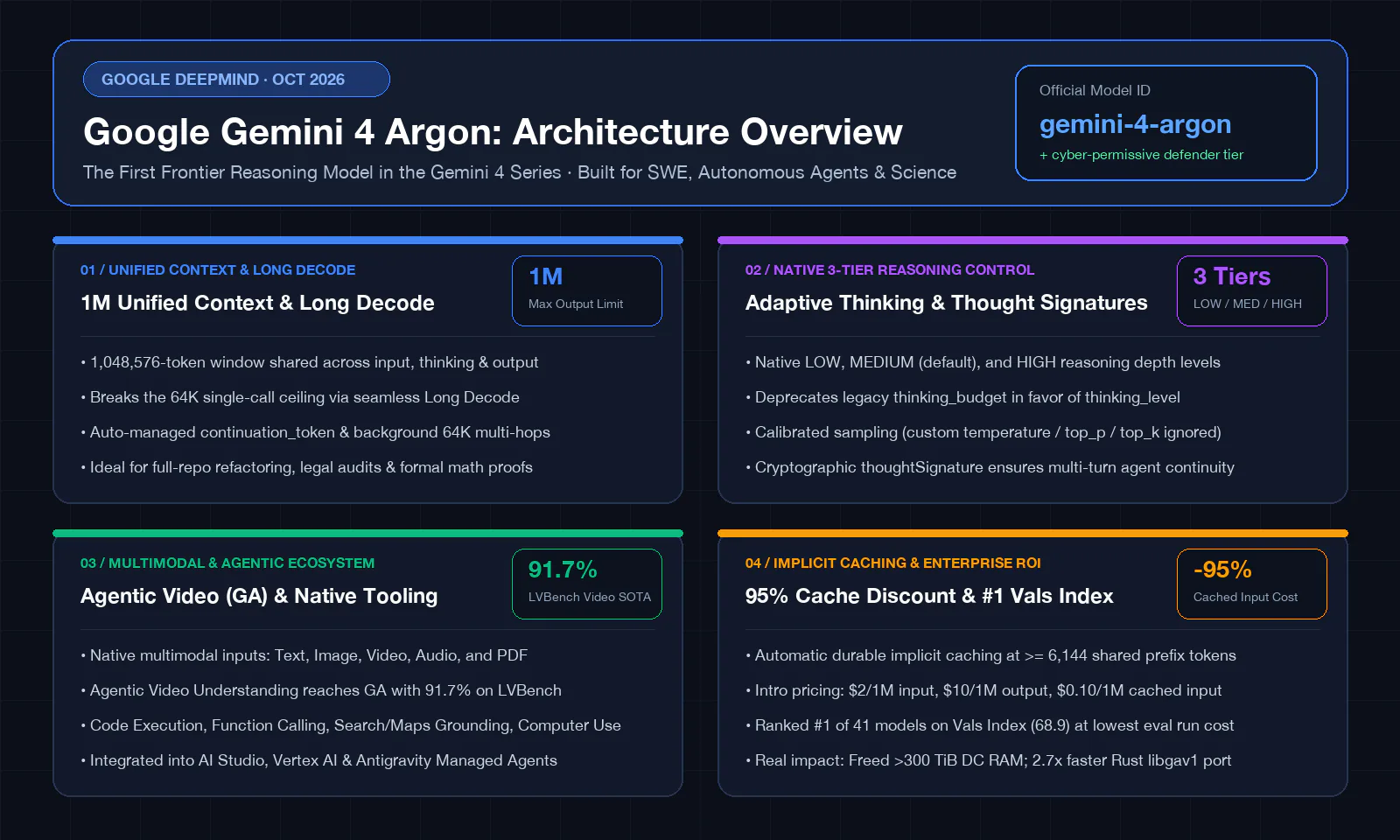Click bullet 'Code Execution, Function Calling'

tap(351, 725)
